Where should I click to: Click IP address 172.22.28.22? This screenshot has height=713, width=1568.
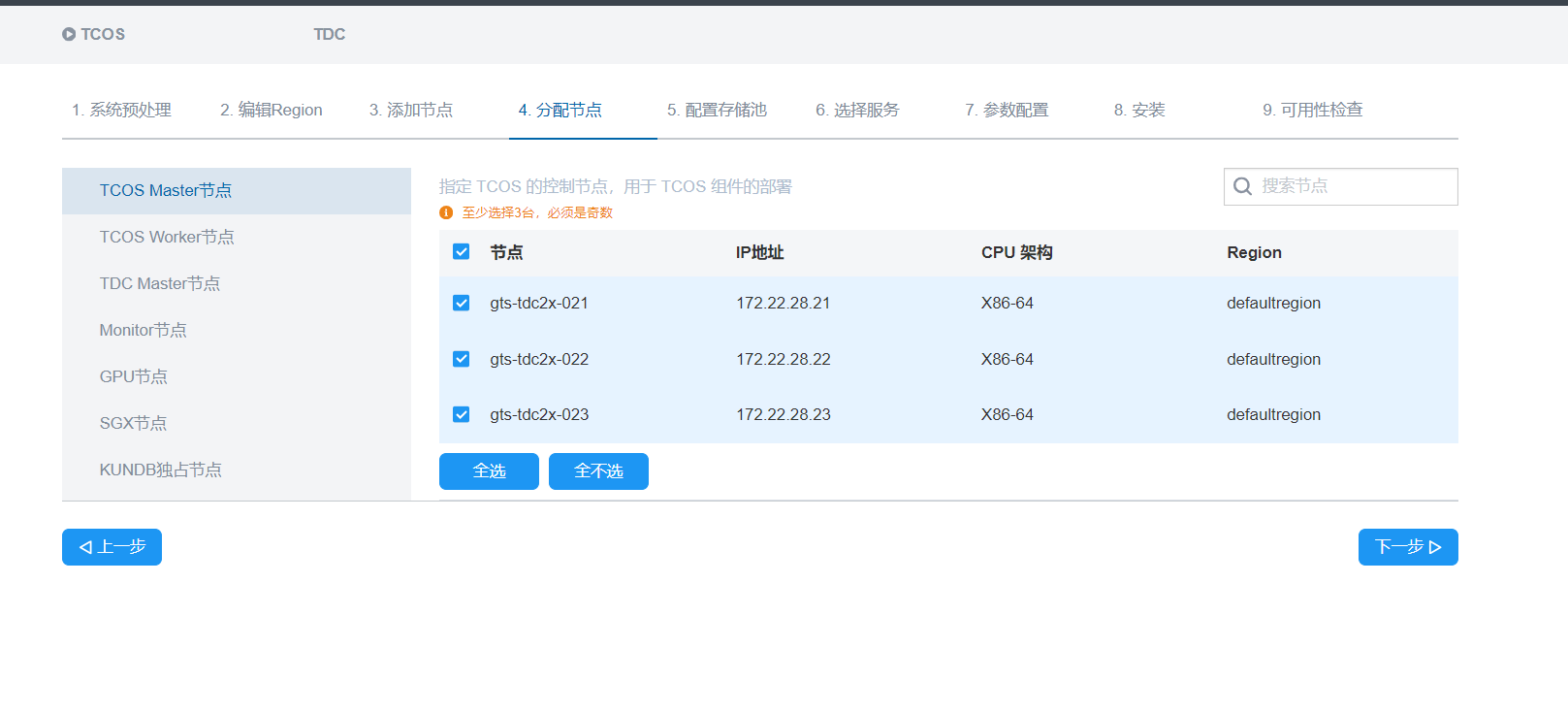pyautogui.click(x=784, y=359)
